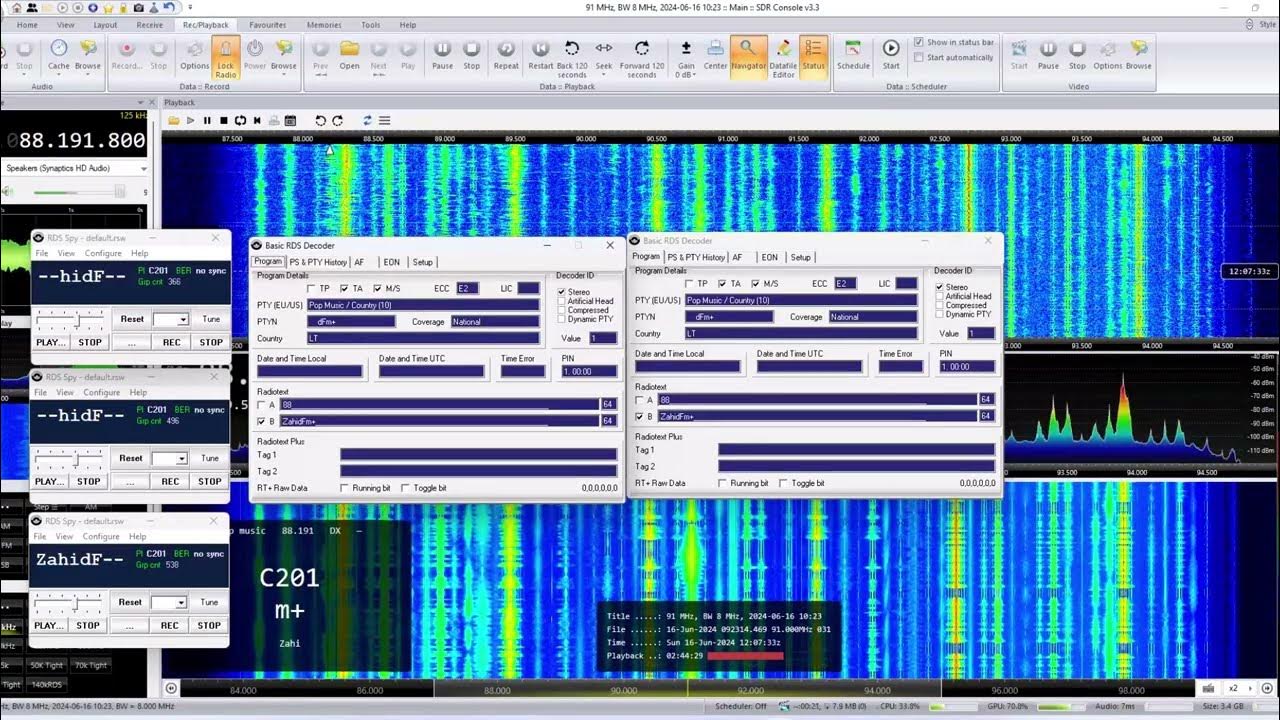Expand the dropdown beside Reset in RDS Spy
Viewport: 1280px width, 720px height.
coord(183,319)
